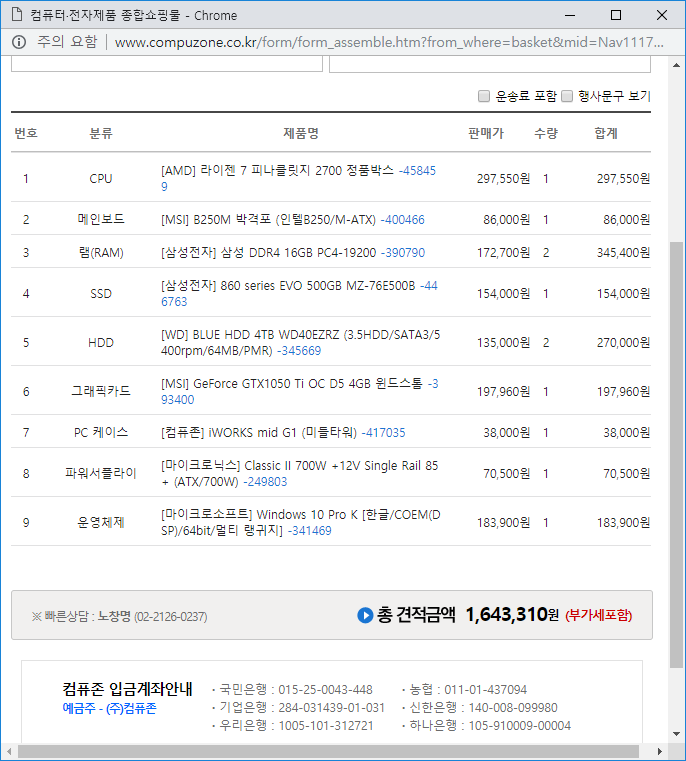The height and width of the screenshot is (761, 686).
Task: Open product code link -417035 for iWORKS case
Action: (x=384, y=433)
